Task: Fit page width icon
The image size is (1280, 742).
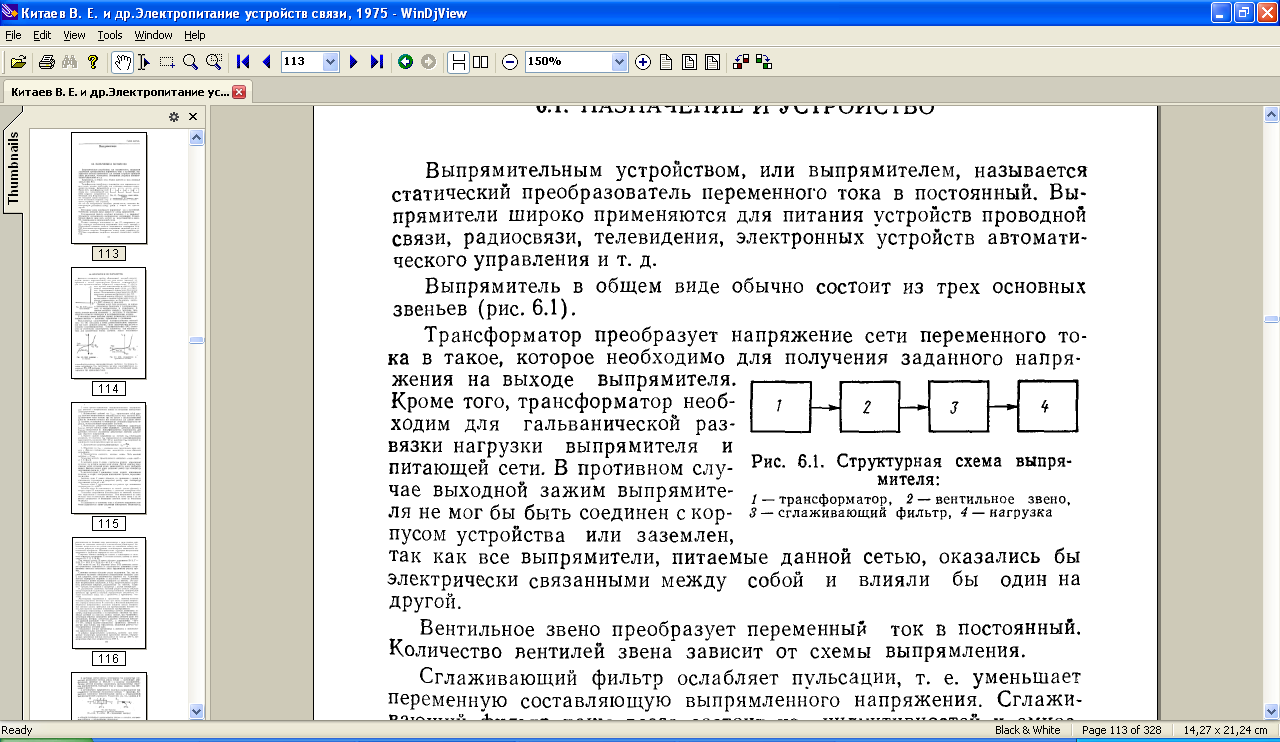Action: click(712, 62)
